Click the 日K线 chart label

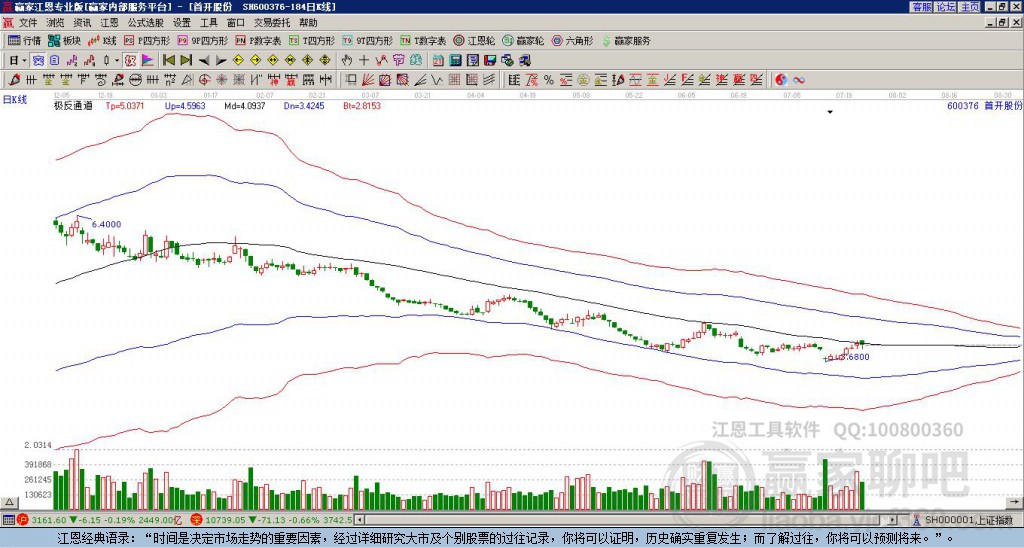coord(15,99)
